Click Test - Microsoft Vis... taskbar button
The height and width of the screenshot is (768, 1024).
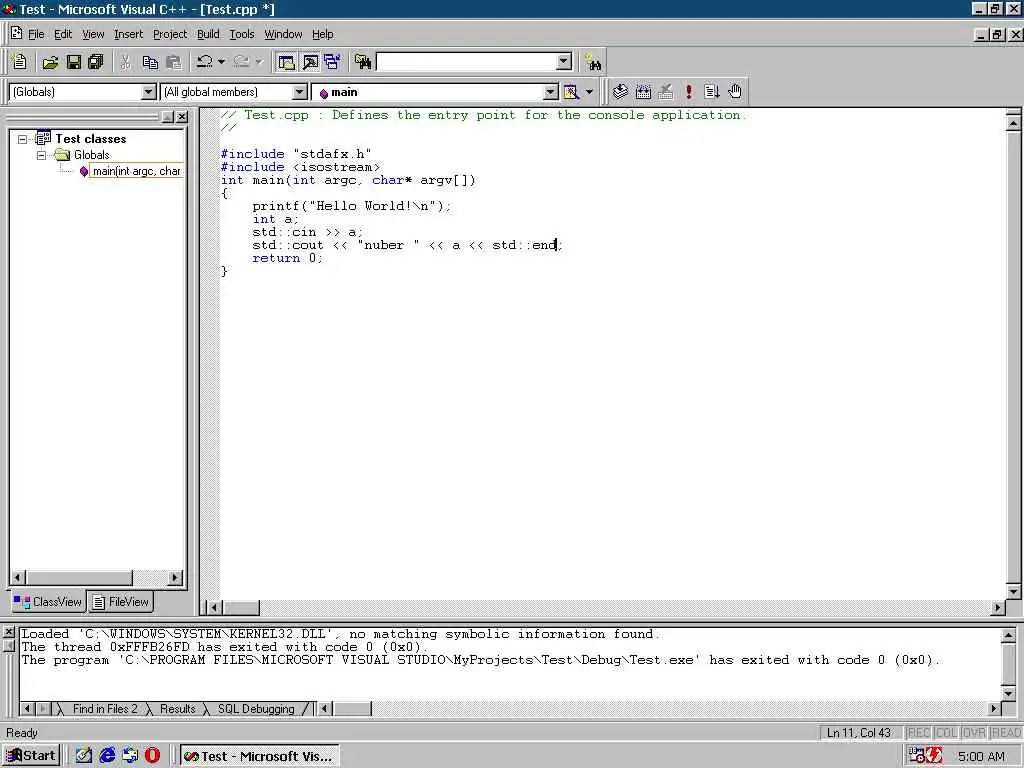tap(259, 756)
